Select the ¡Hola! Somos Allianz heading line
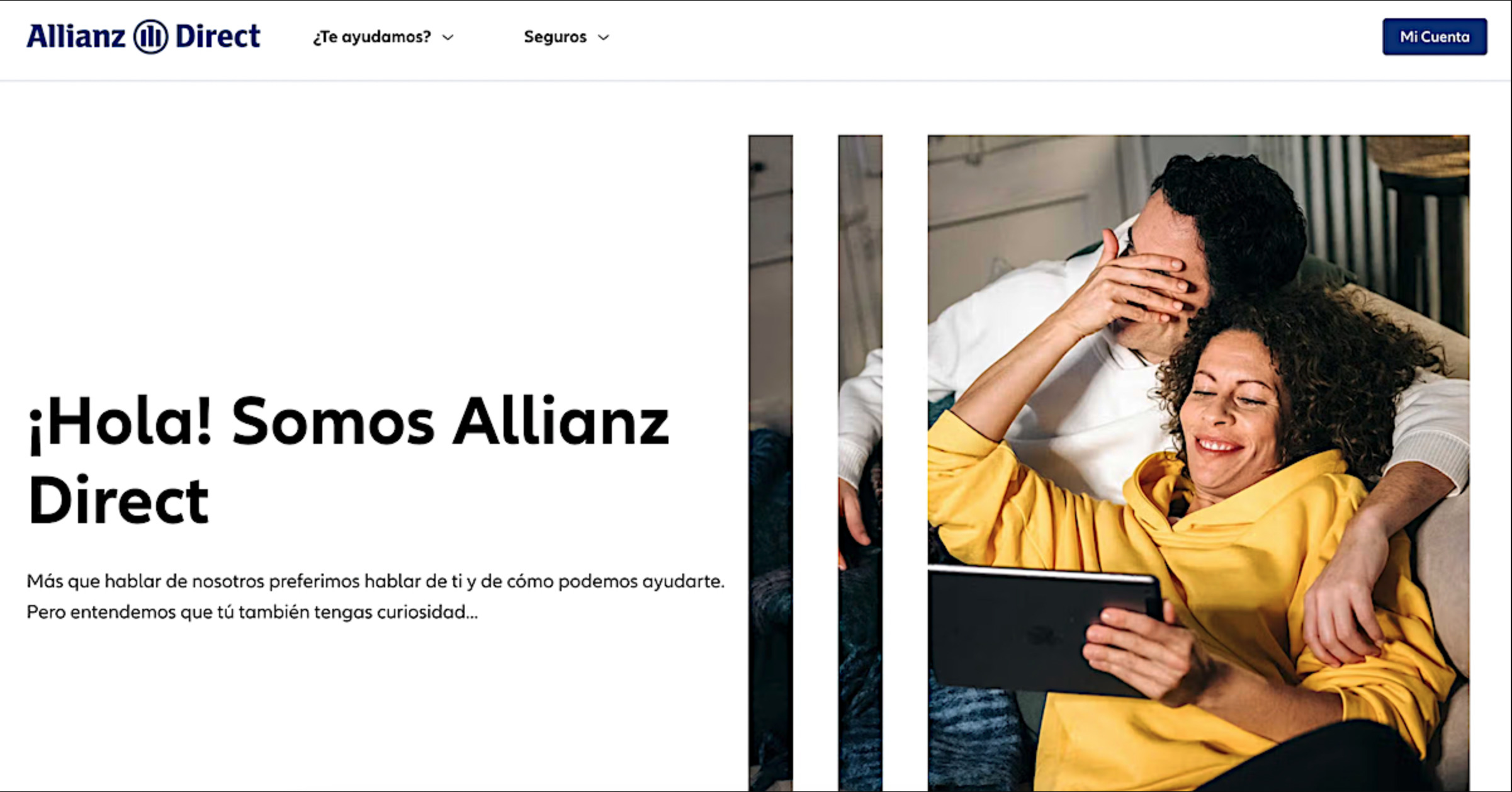Image resolution: width=1512 pixels, height=792 pixels. click(348, 422)
